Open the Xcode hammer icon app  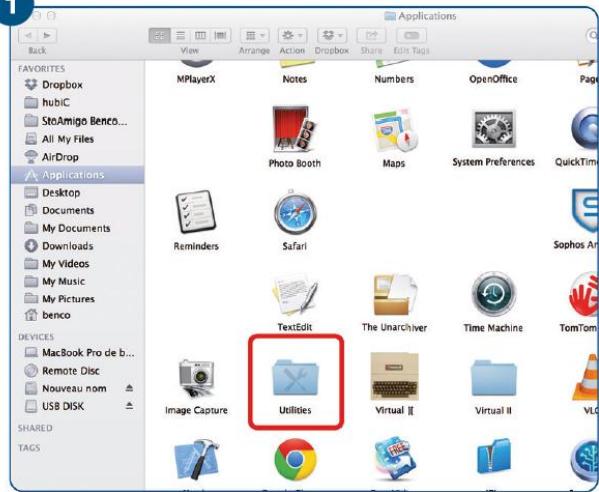click(196, 460)
